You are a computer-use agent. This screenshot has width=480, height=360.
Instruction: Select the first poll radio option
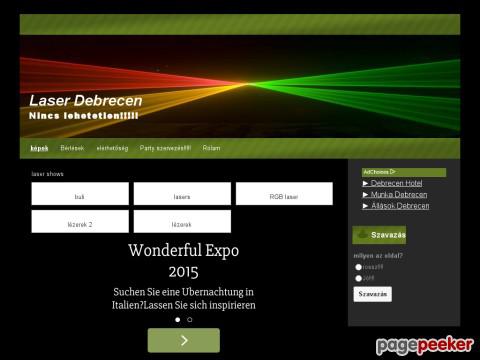tap(358, 267)
